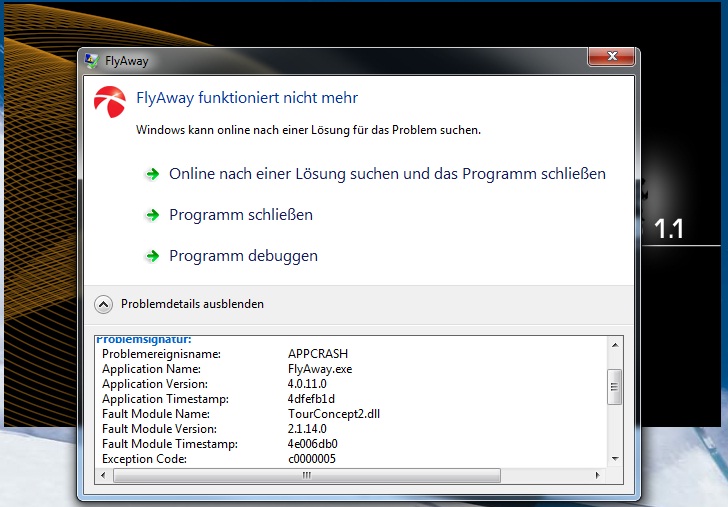Screen dimensions: 728x507
Task: Click the FlyAway.exe application name value
Action: click(x=320, y=369)
